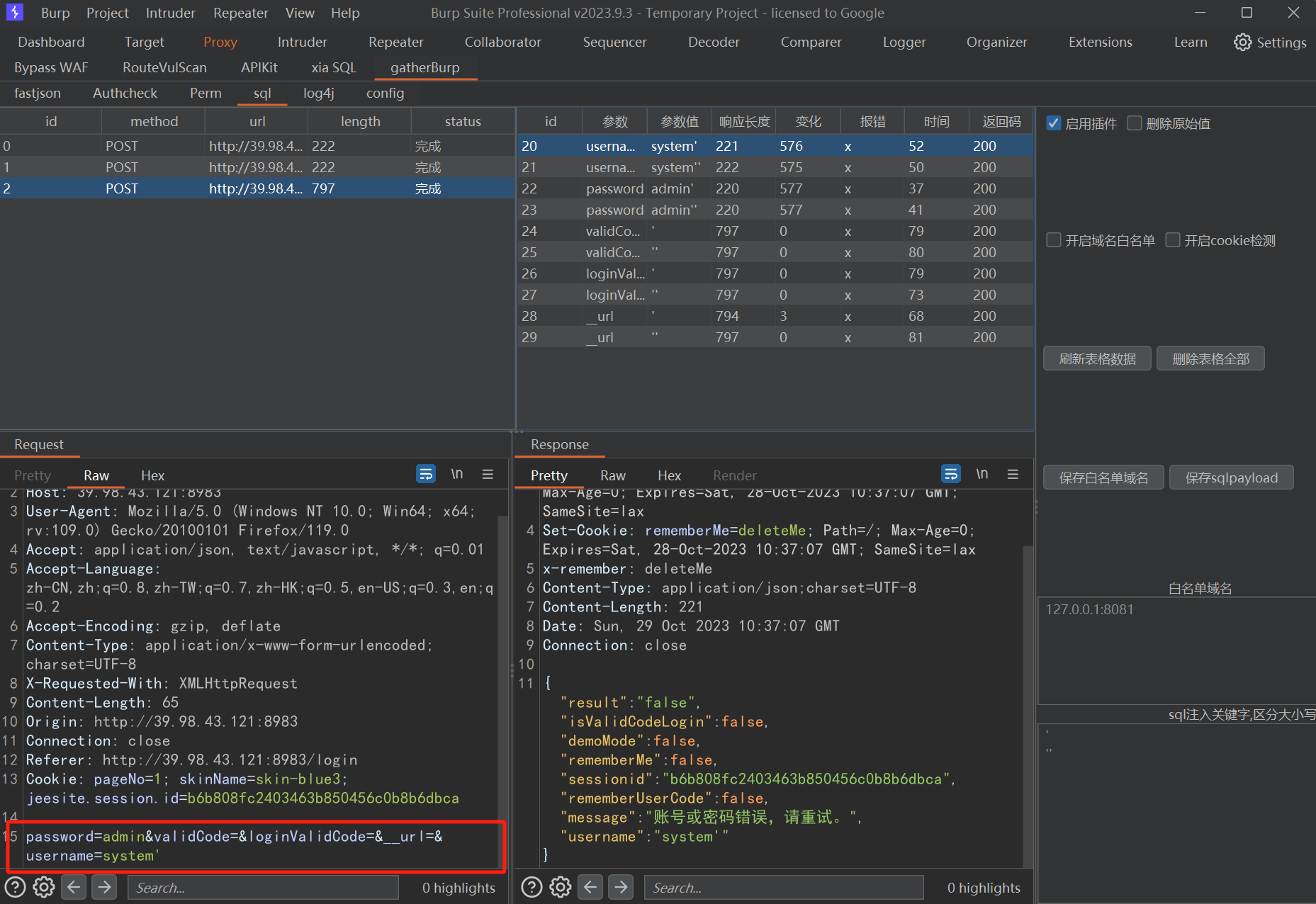The height and width of the screenshot is (904, 1316).
Task: Sort requests by the length column header
Action: (360, 121)
